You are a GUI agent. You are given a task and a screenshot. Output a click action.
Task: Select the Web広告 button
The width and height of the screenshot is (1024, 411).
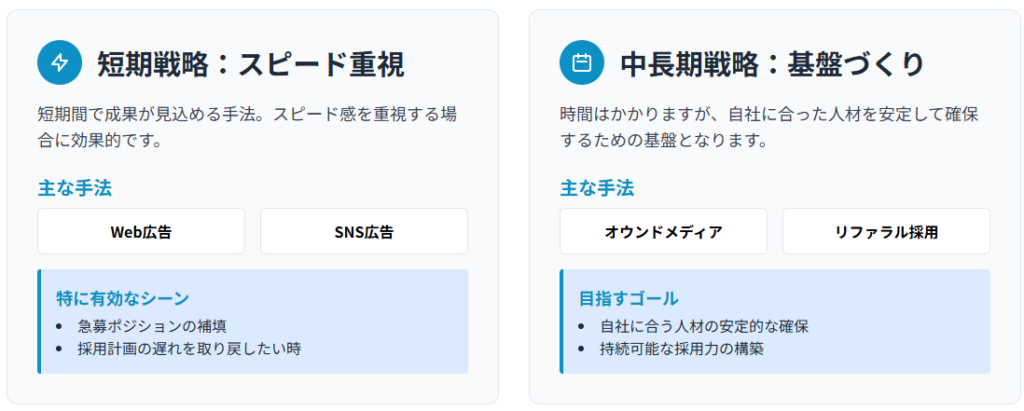tap(141, 232)
